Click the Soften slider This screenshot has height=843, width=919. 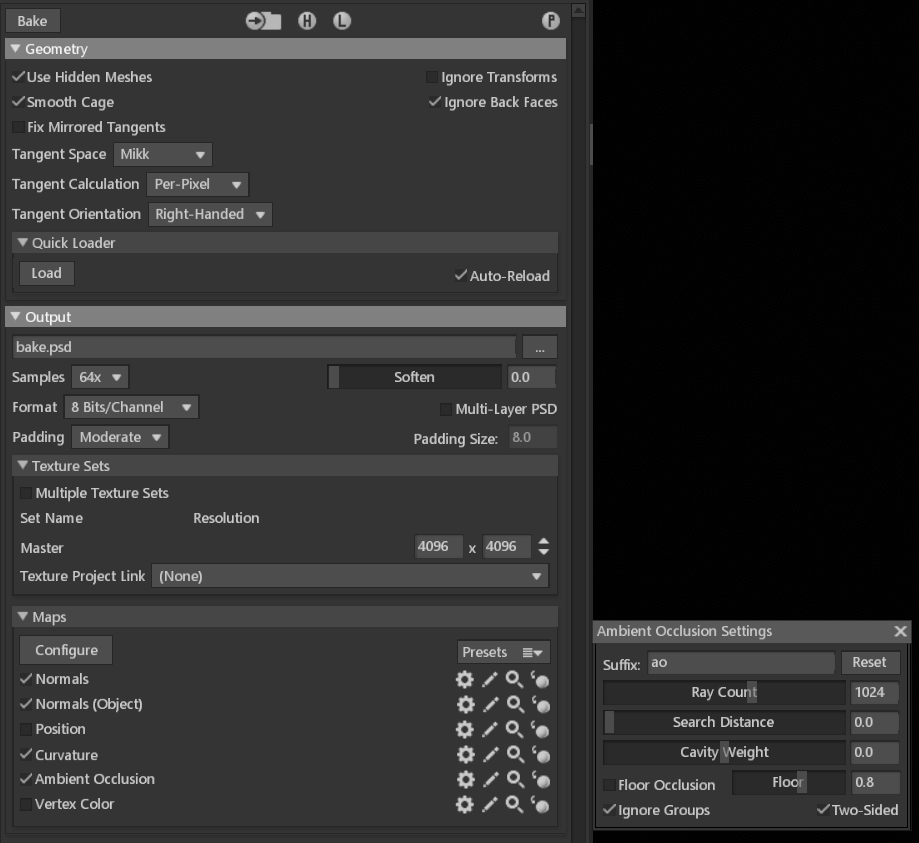point(415,378)
